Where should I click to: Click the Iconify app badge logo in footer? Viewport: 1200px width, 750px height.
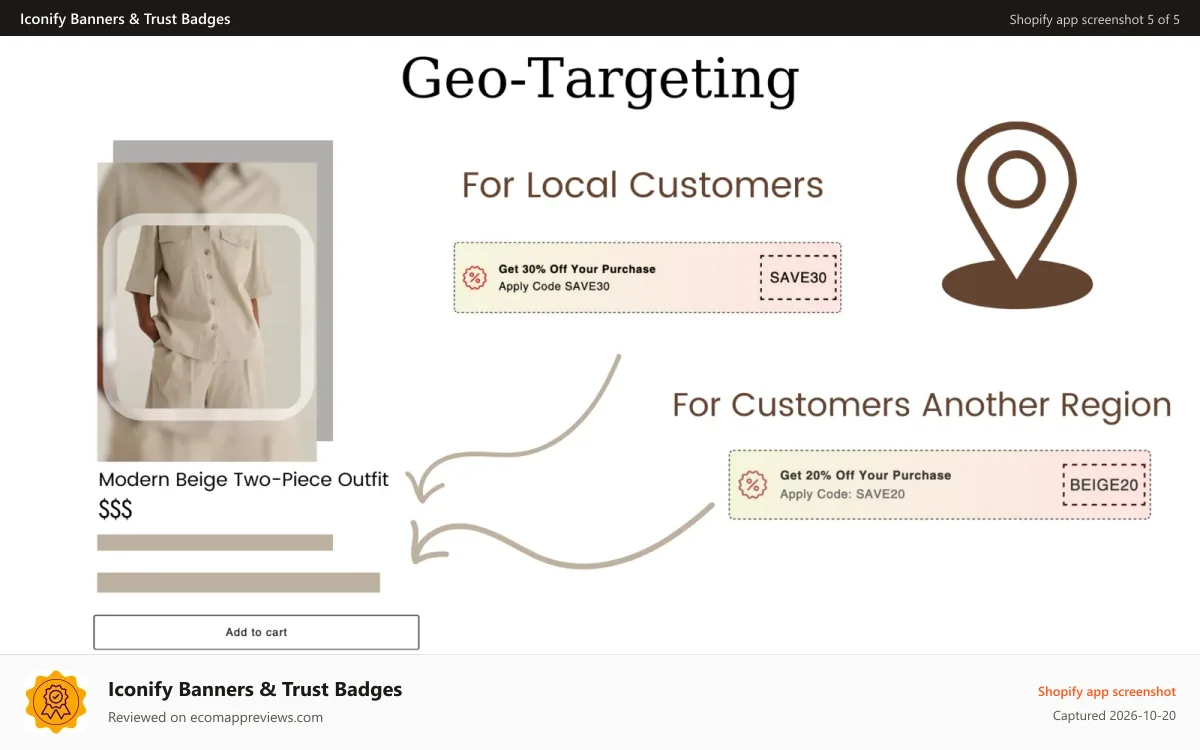[56, 702]
